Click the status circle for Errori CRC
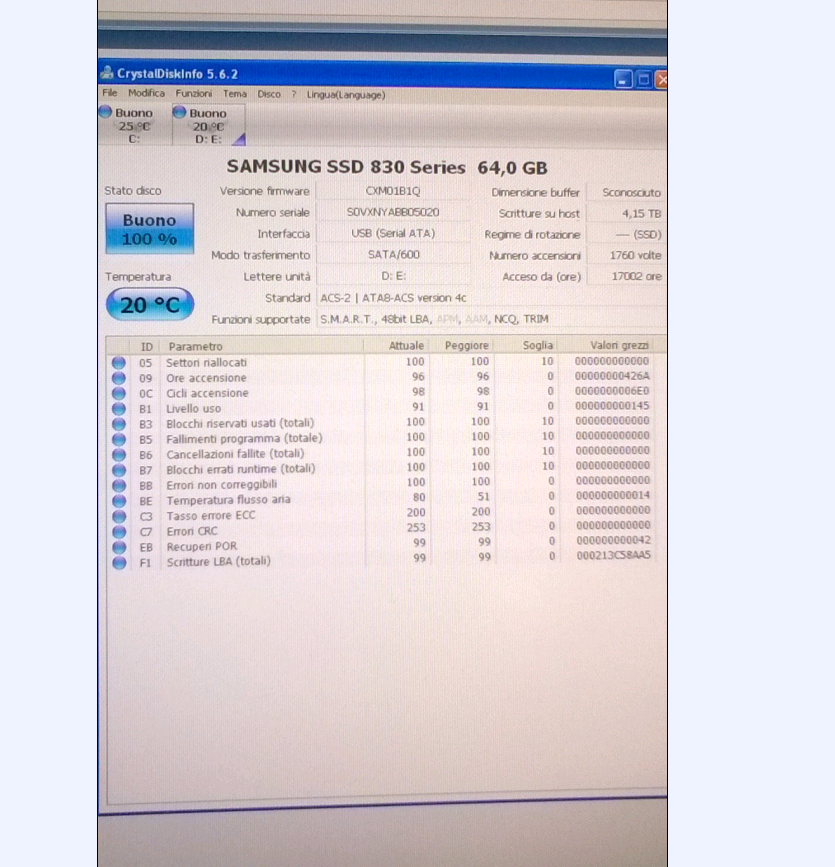This screenshot has width=835, height=867. (118, 532)
